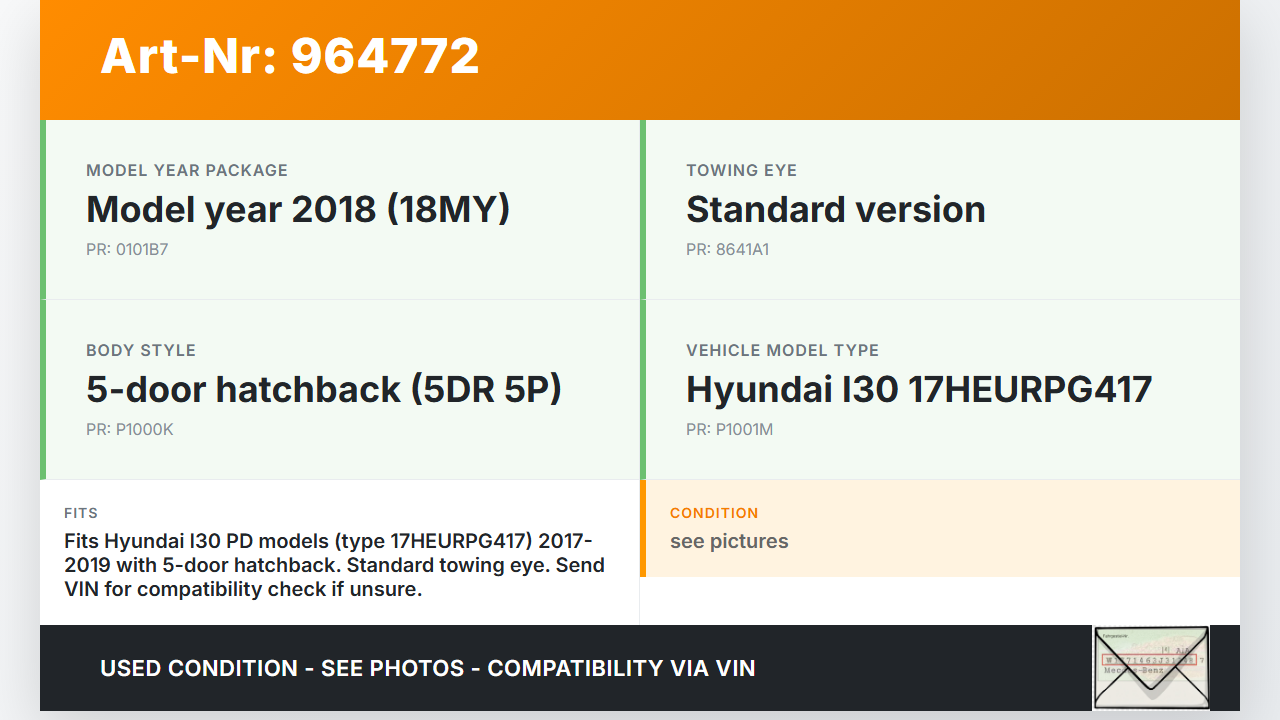Click the fitment description paragraph
Image resolution: width=1280 pixels, height=720 pixels.
coord(334,565)
